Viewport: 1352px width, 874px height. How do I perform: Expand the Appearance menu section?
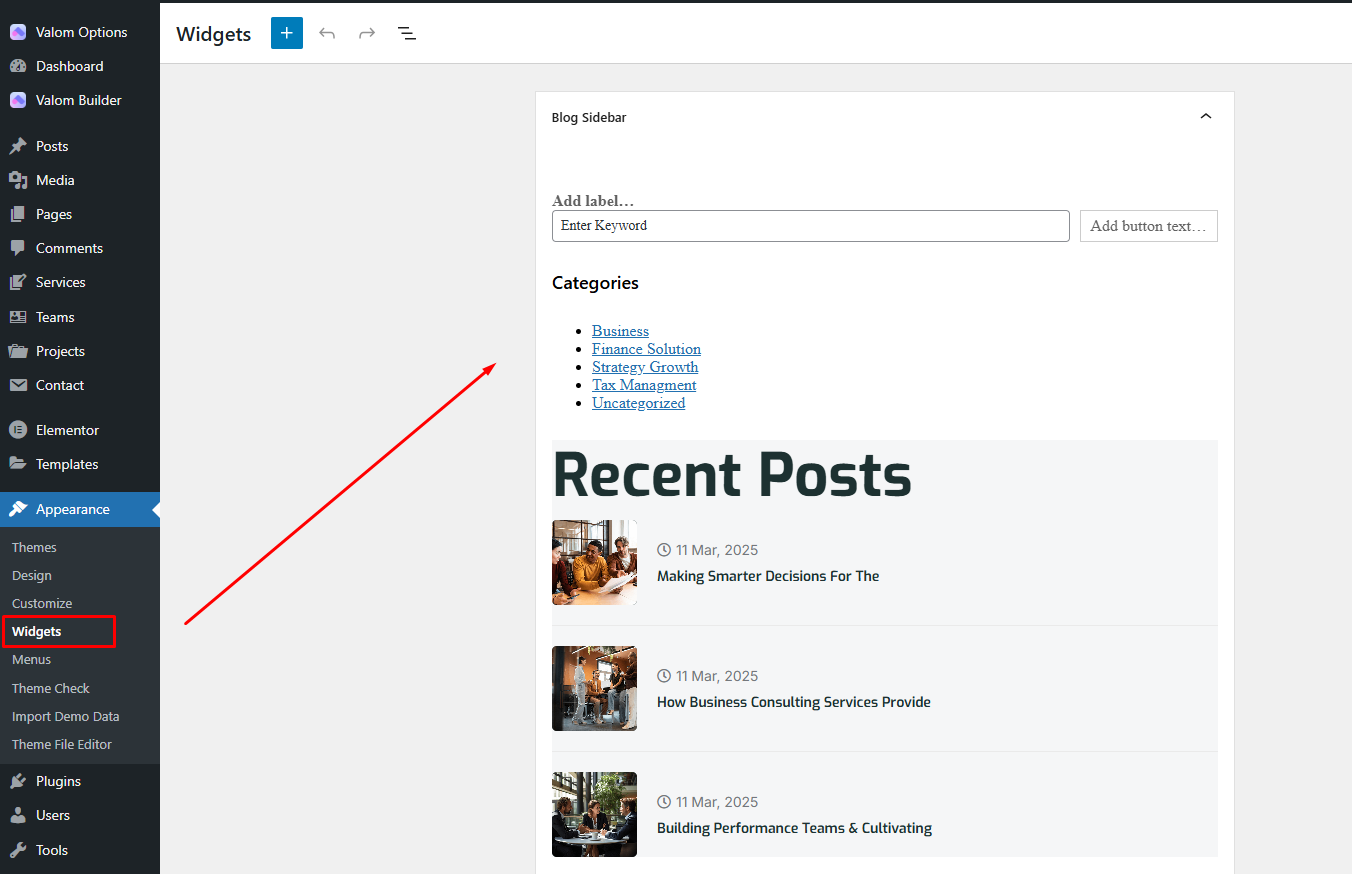(x=72, y=509)
